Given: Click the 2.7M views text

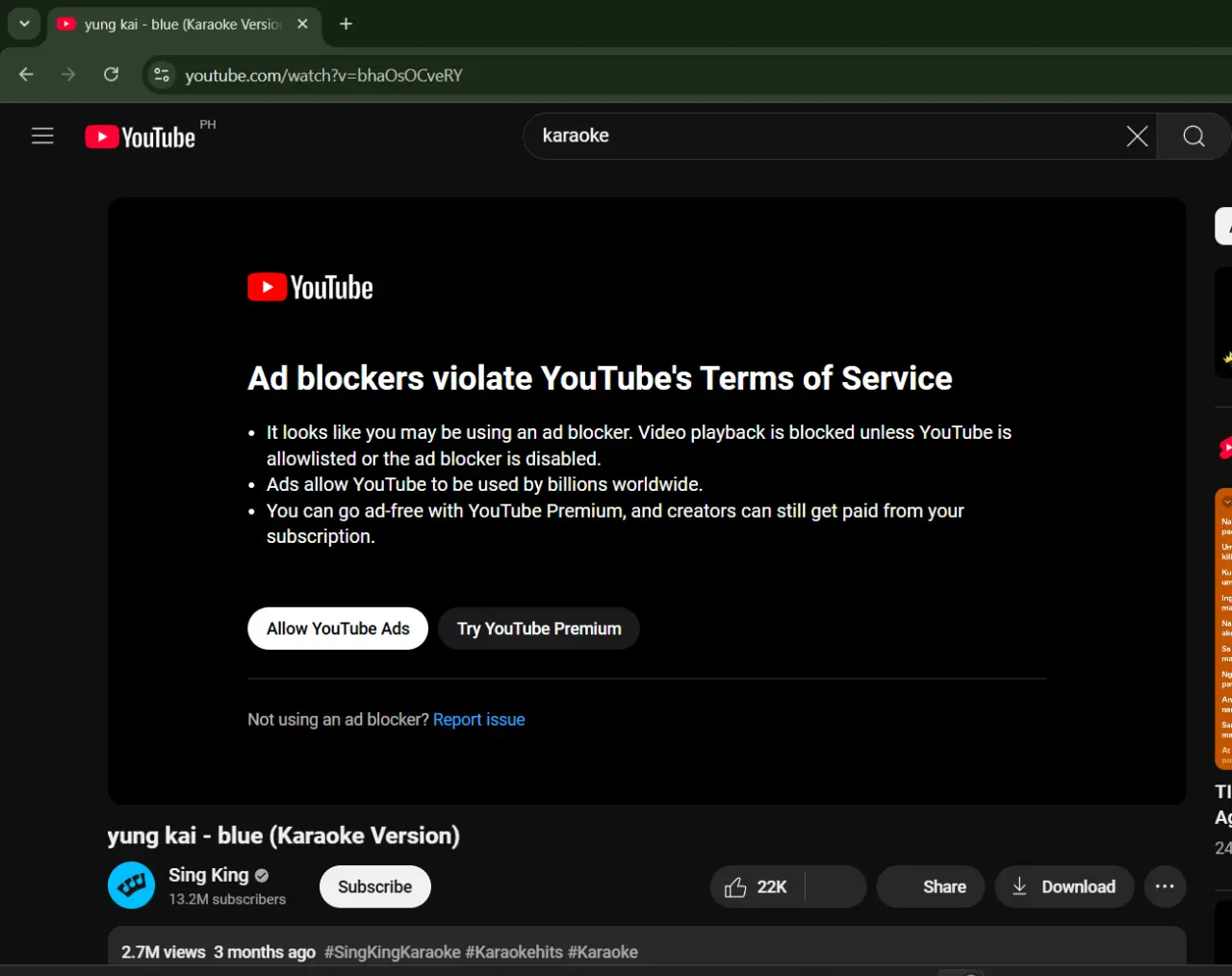Looking at the screenshot, I should 164,952.
